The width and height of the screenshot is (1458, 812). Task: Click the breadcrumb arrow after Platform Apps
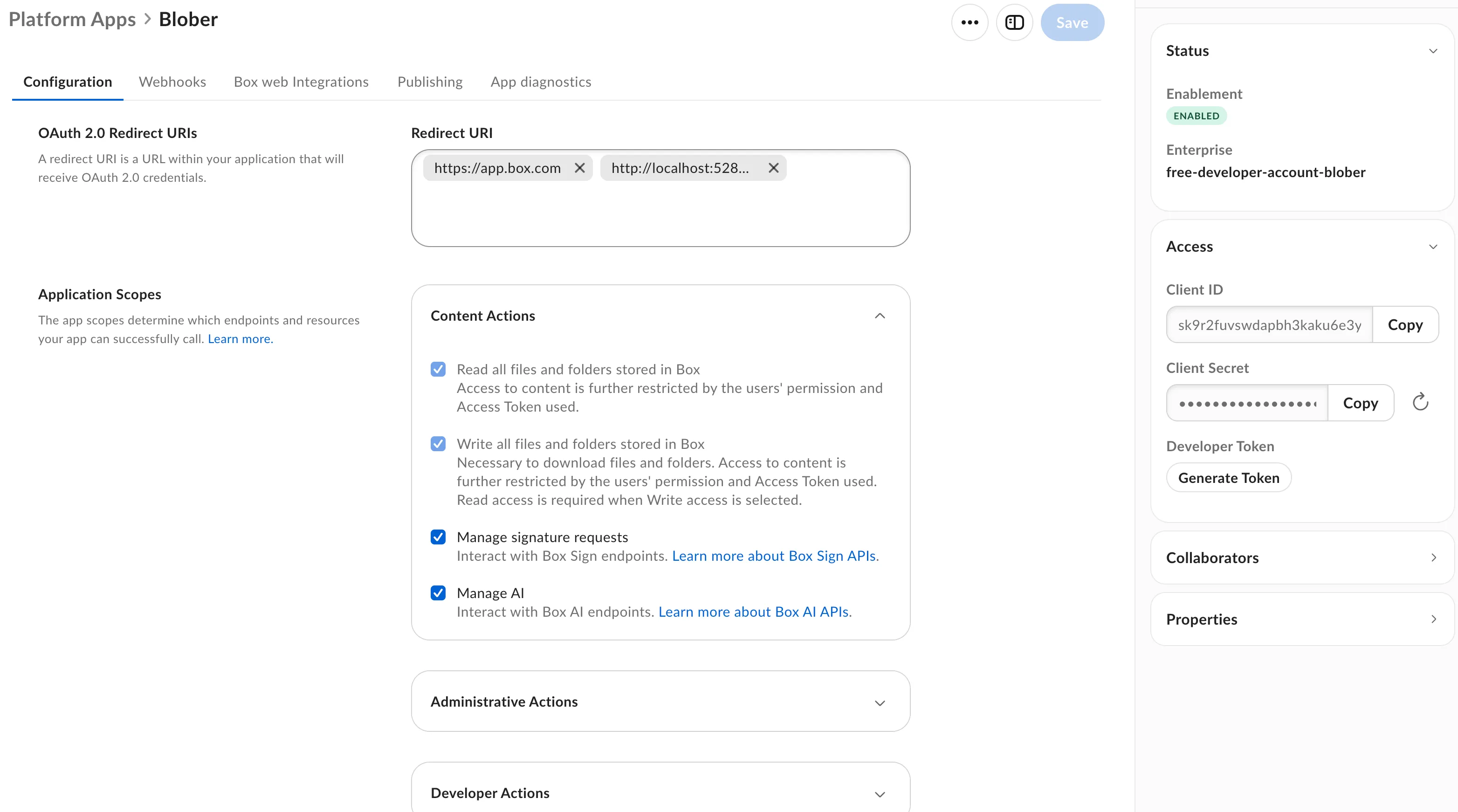(x=147, y=19)
